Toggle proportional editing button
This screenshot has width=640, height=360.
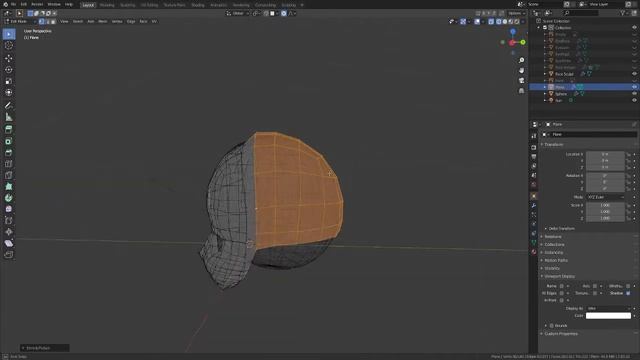(x=284, y=13)
